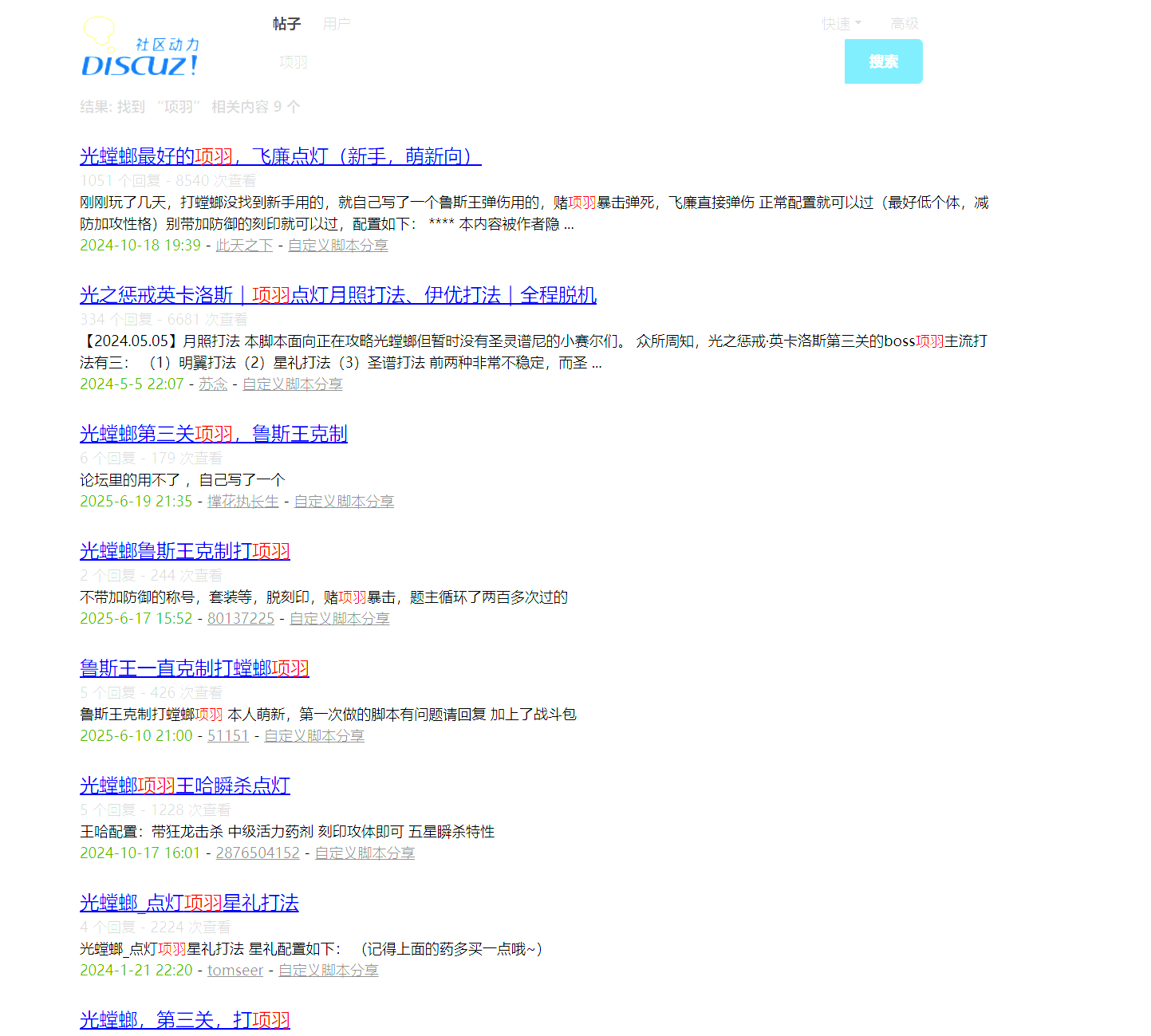Click stats text 334 个回复 - 6681 次查看
This screenshot has height=1036, width=1151.
(x=164, y=320)
